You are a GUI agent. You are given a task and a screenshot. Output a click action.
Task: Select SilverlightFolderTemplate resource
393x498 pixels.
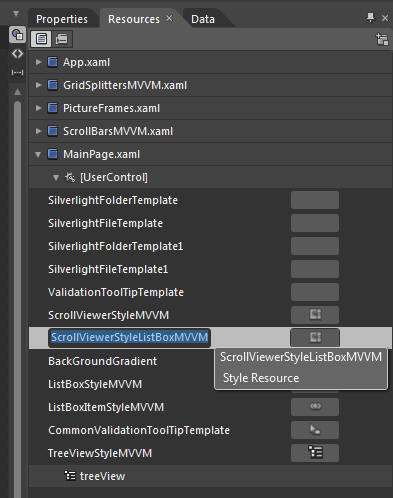(113, 200)
